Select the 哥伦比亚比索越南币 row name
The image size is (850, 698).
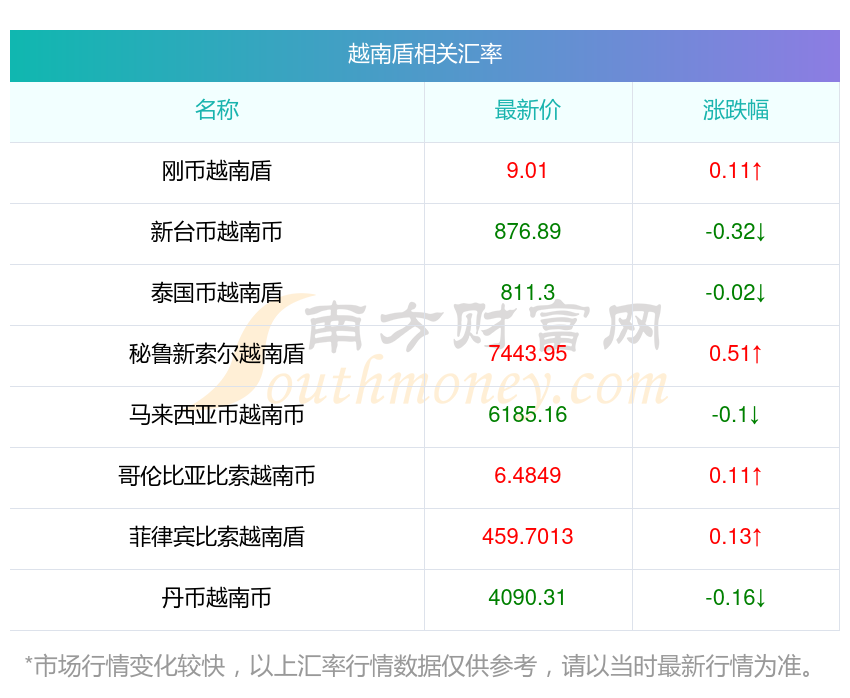[217, 476]
